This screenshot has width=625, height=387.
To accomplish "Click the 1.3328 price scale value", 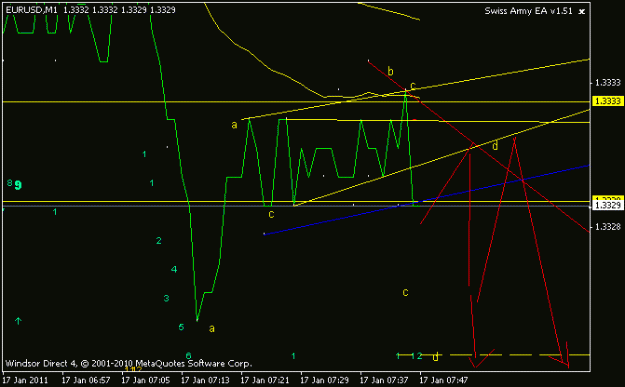I will 607,227.
